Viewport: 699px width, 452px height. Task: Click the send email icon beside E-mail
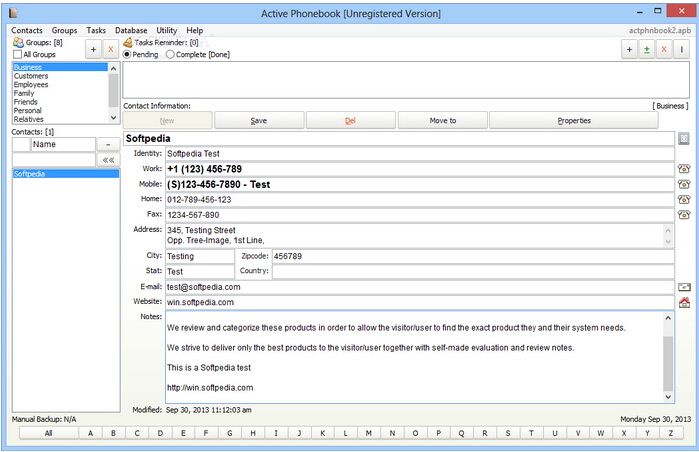[x=684, y=287]
